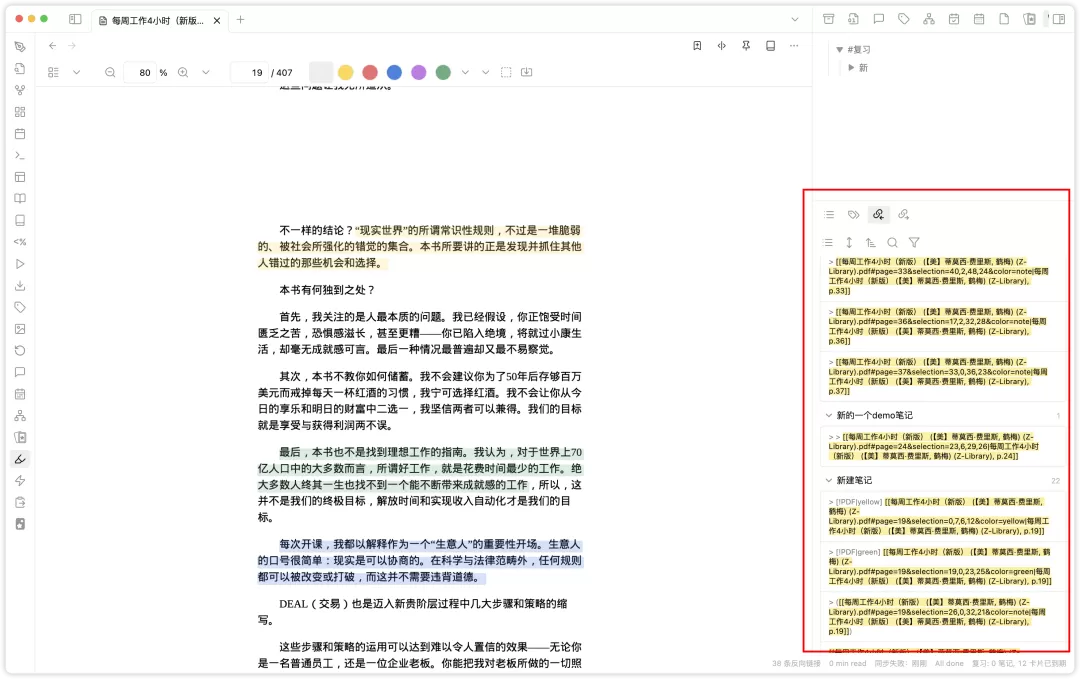Click the bookmark icon above PDF toolbar
Viewport: 1080px width, 679px height.
(x=697, y=45)
